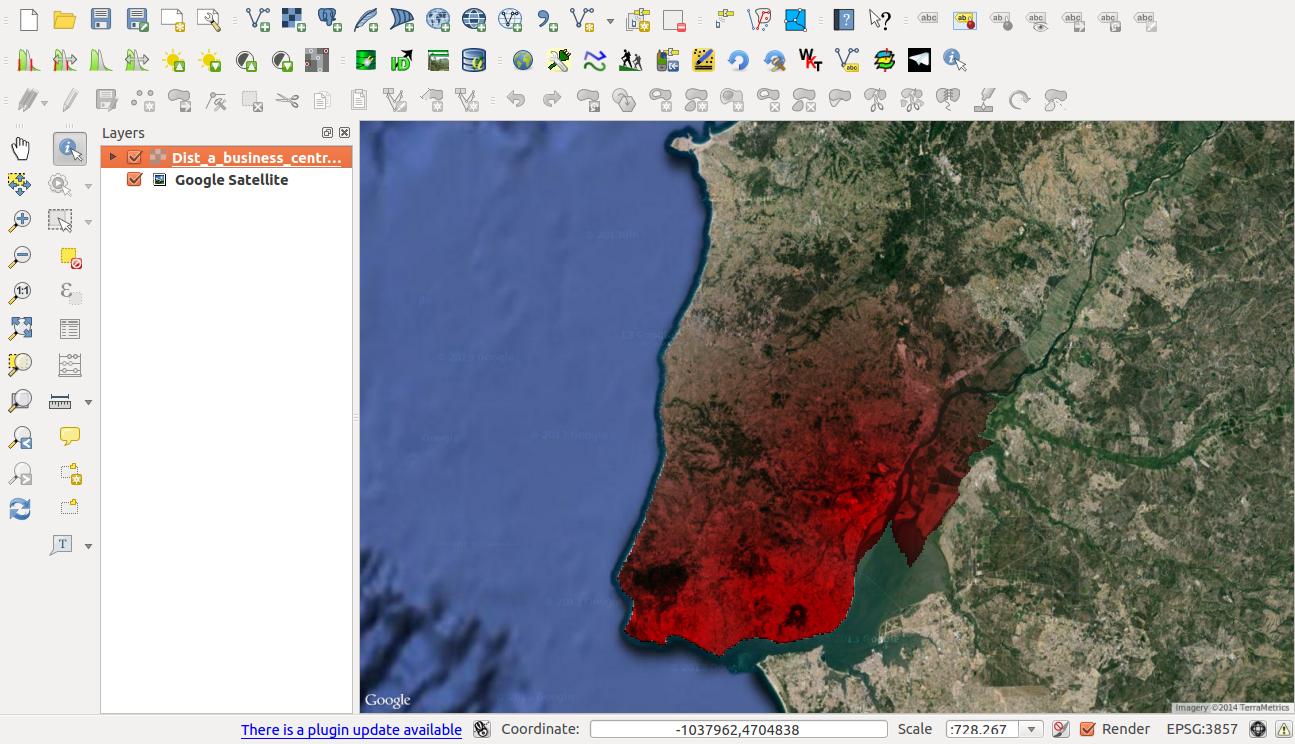Screen dimensions: 1295x744
Task: Show map tips speech bubble
Action: click(70, 437)
